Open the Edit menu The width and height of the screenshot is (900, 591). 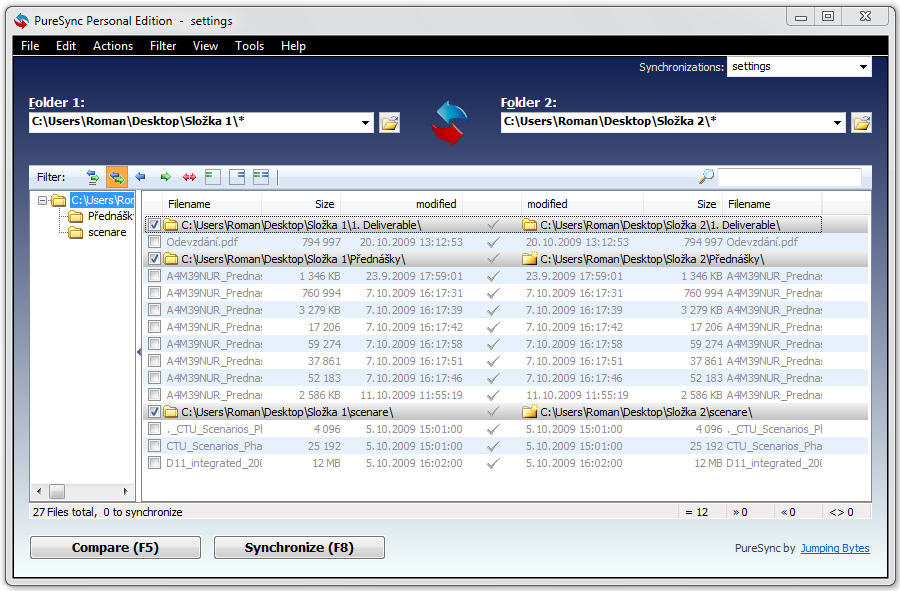(x=66, y=46)
